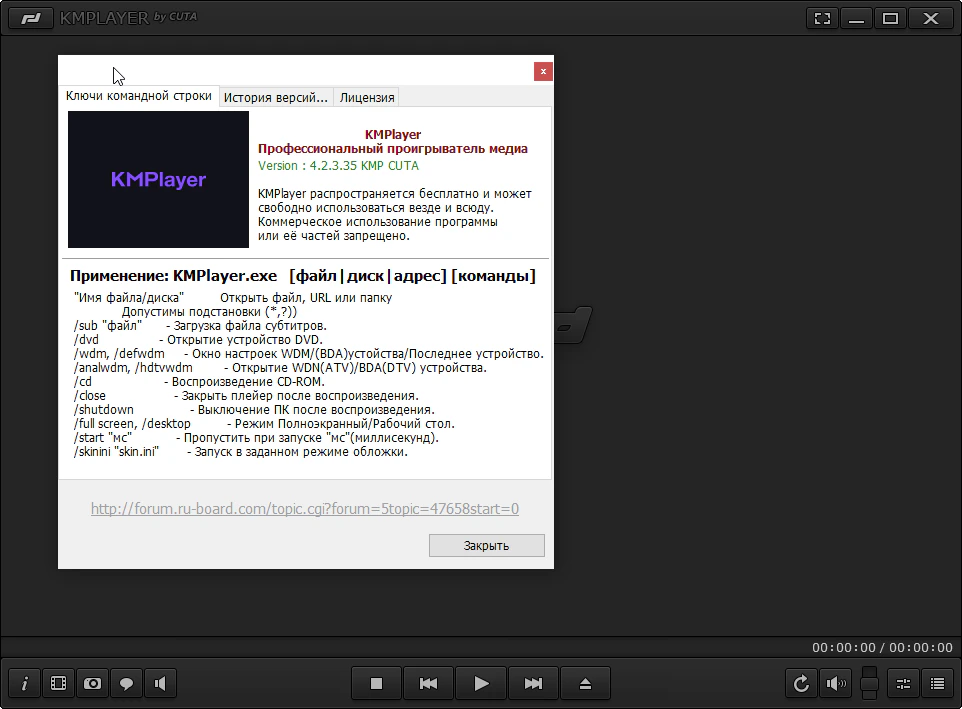Click the red KMPlayer title in the dialog
The image size is (962, 709).
point(393,134)
